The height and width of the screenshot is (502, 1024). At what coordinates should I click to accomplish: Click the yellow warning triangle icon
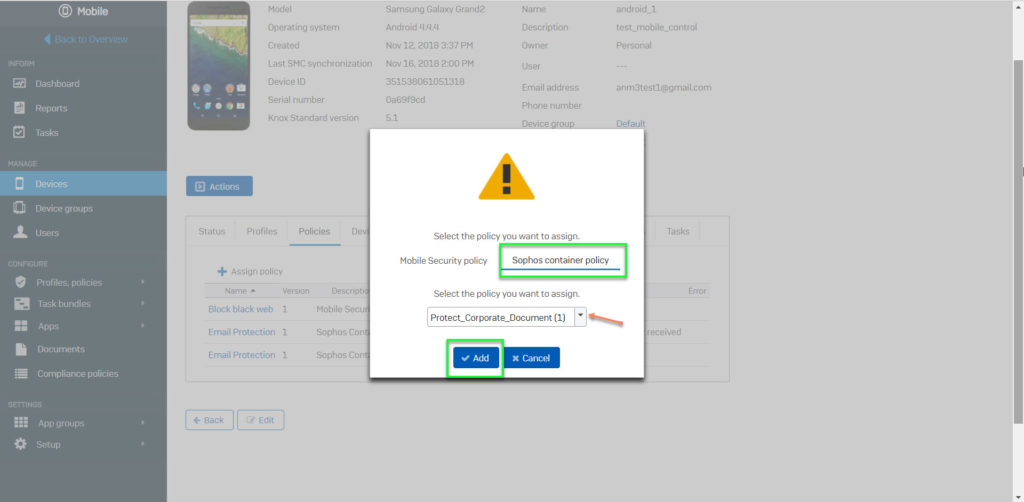coord(506,176)
